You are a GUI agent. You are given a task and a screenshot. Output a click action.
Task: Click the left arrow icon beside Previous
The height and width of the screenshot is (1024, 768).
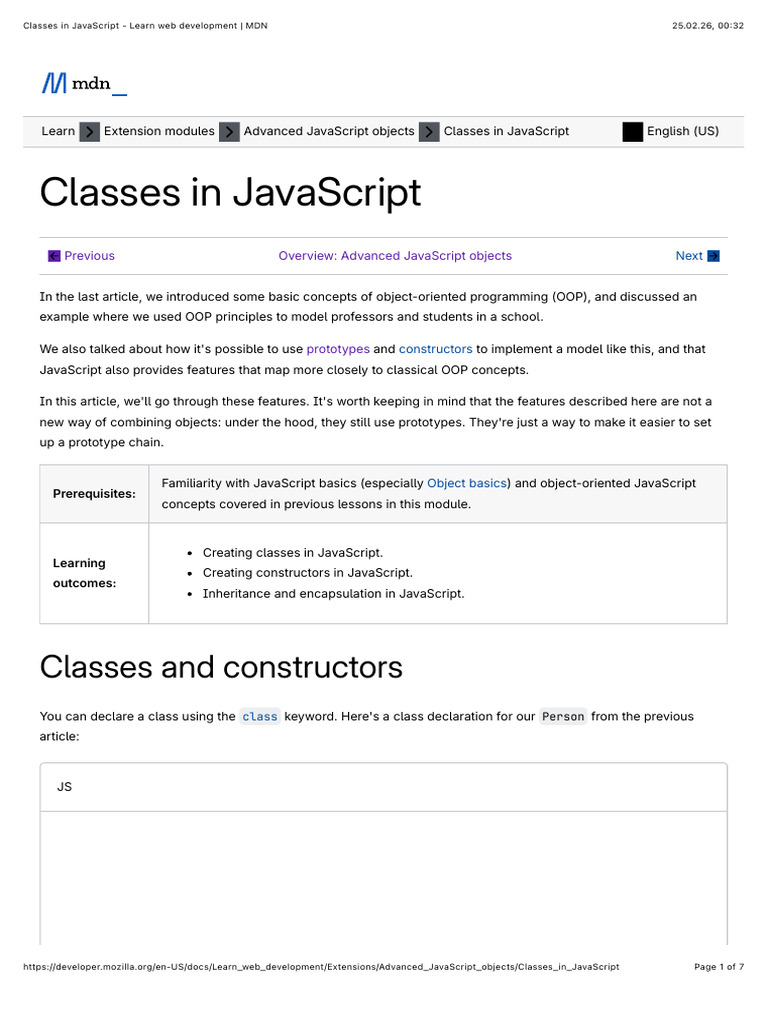pos(54,256)
